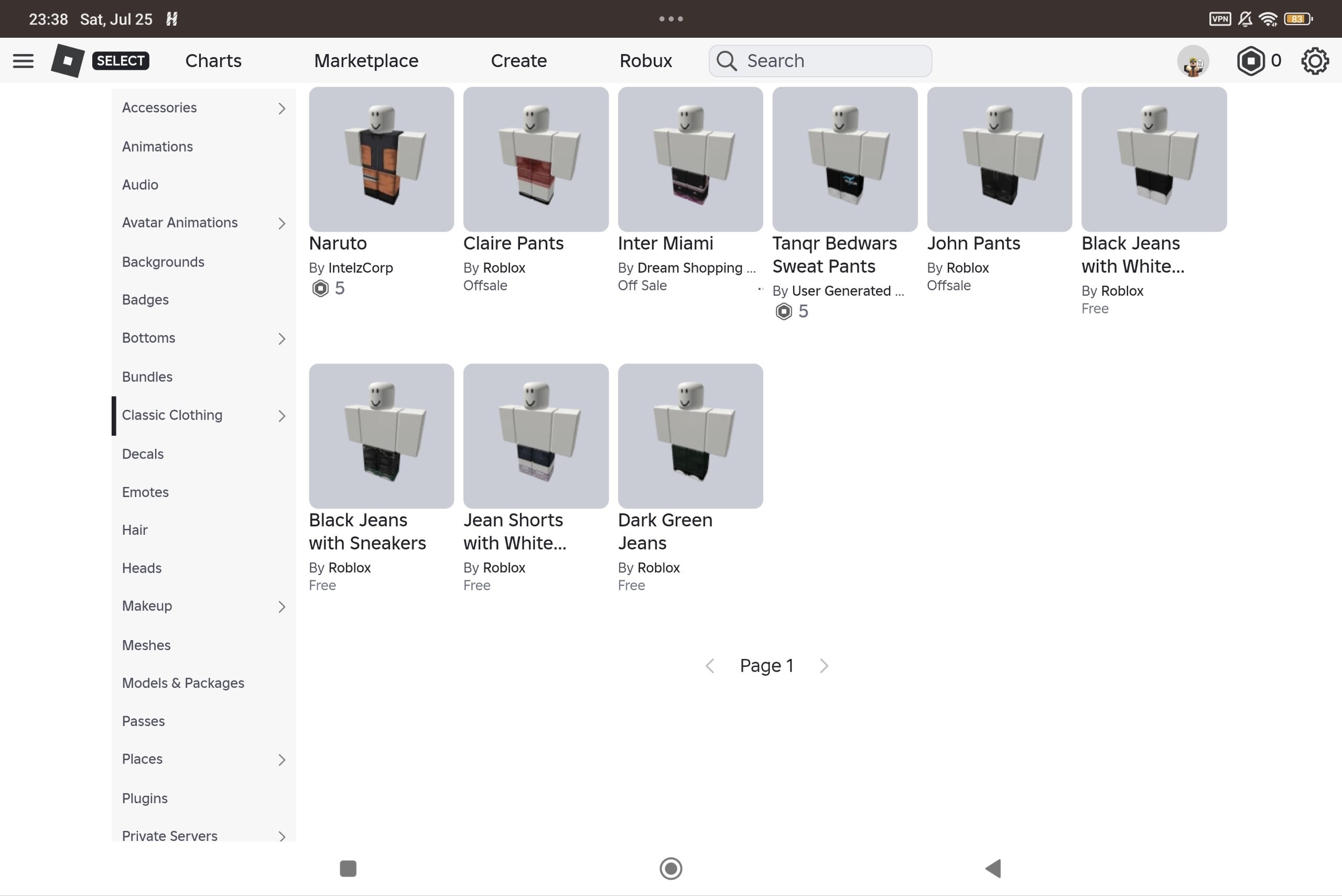The width and height of the screenshot is (1342, 896).
Task: Open Roblox creator link under Dark Green Jeans
Action: click(658, 567)
